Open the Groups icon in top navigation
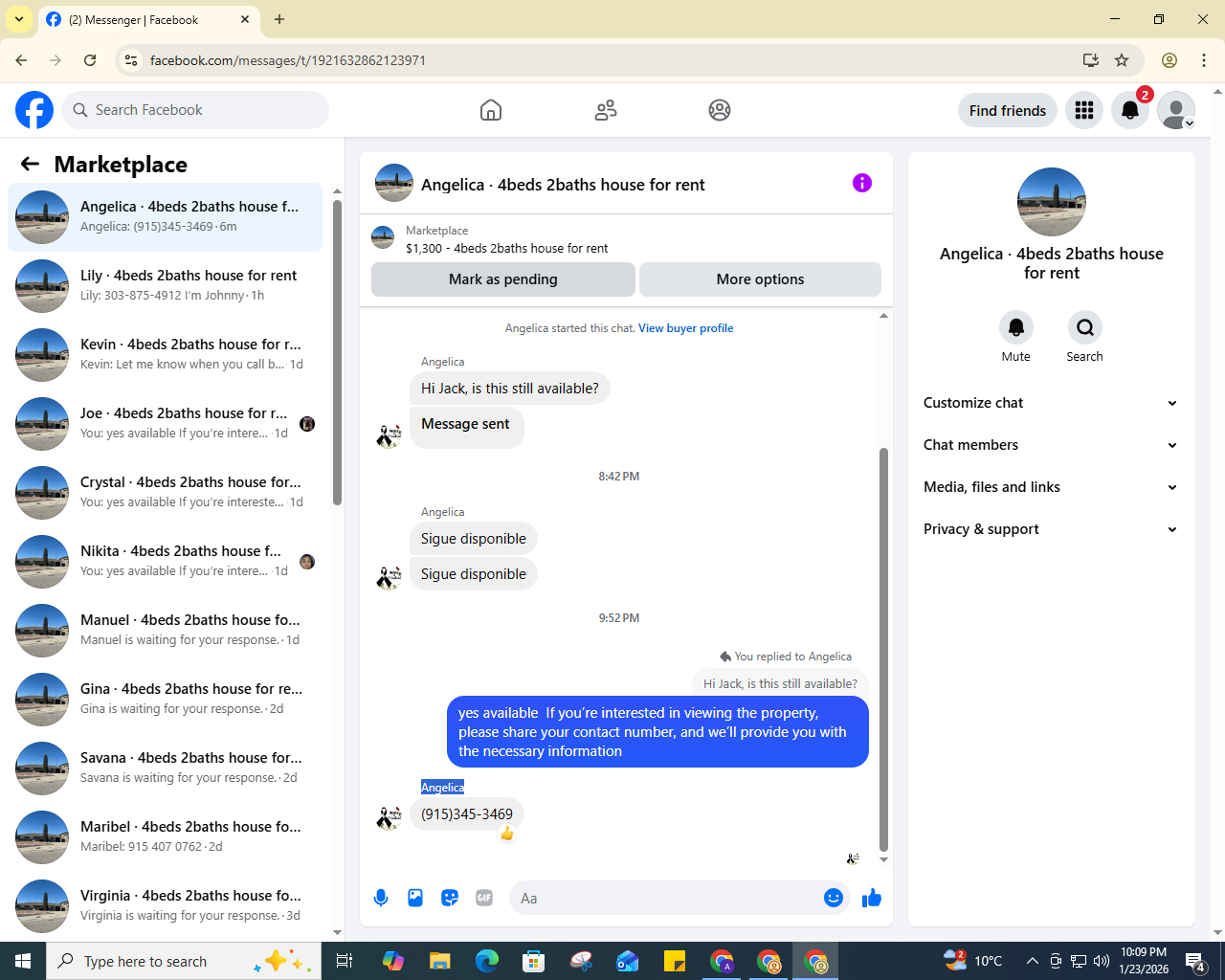Viewport: 1225px width, 980px height. (720, 110)
